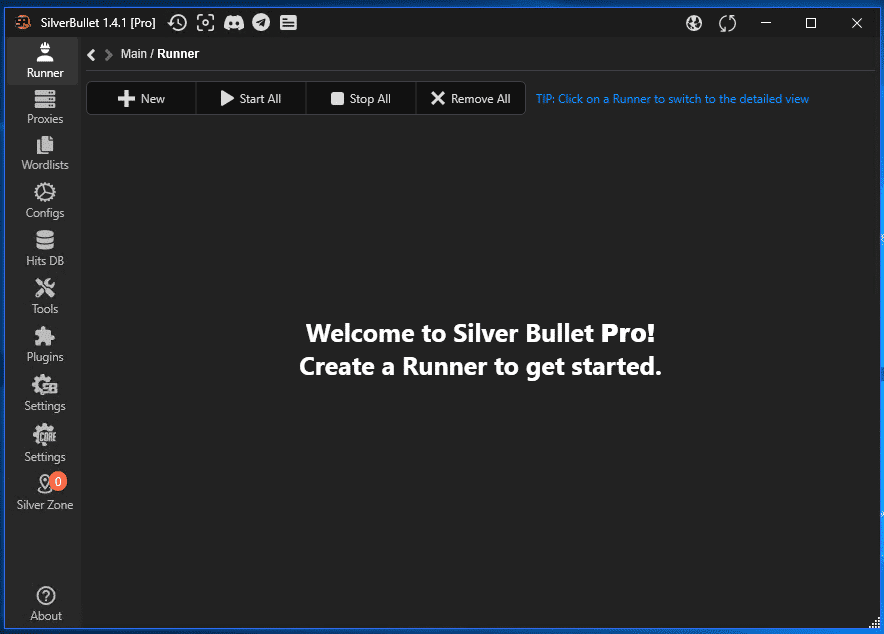Open the Tools section
The height and width of the screenshot is (634, 884).
(45, 296)
